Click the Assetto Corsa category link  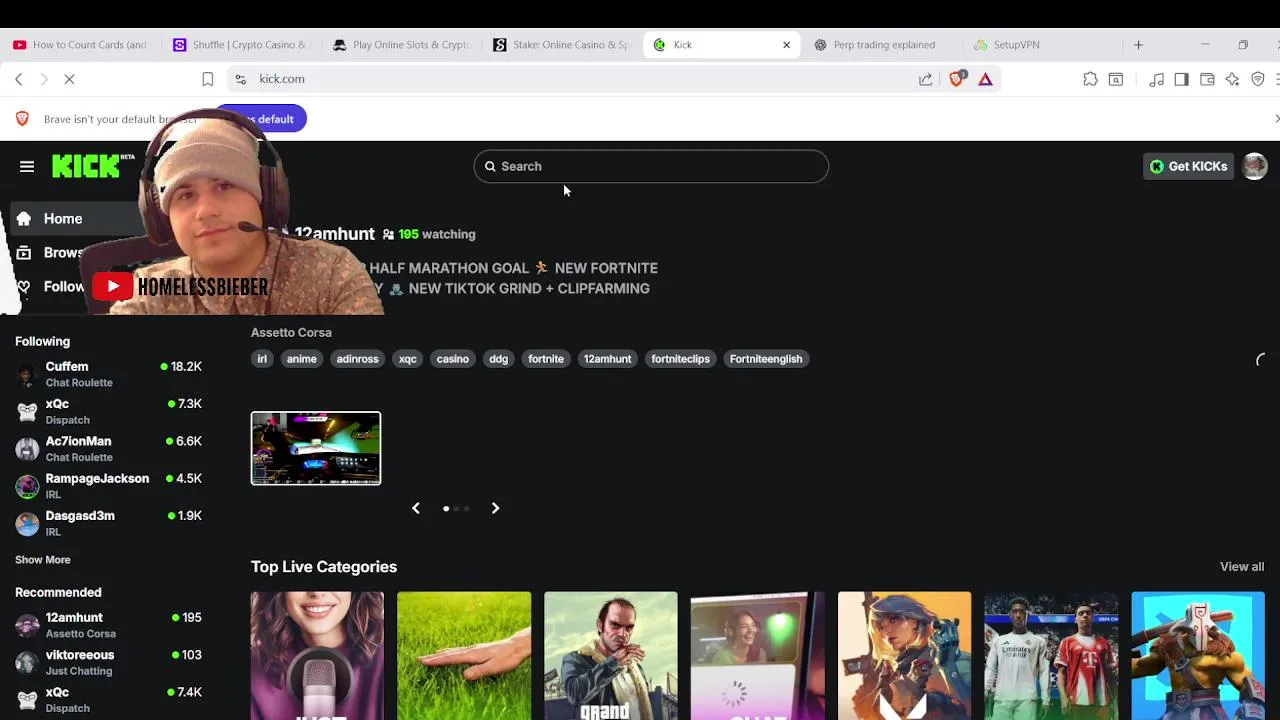pyautogui.click(x=291, y=333)
